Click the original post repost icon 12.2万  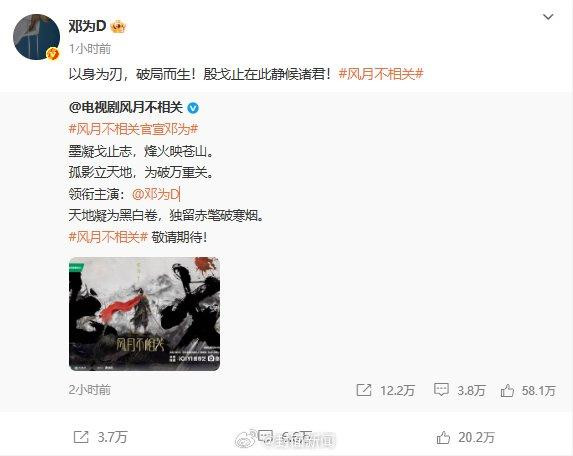click(x=364, y=390)
